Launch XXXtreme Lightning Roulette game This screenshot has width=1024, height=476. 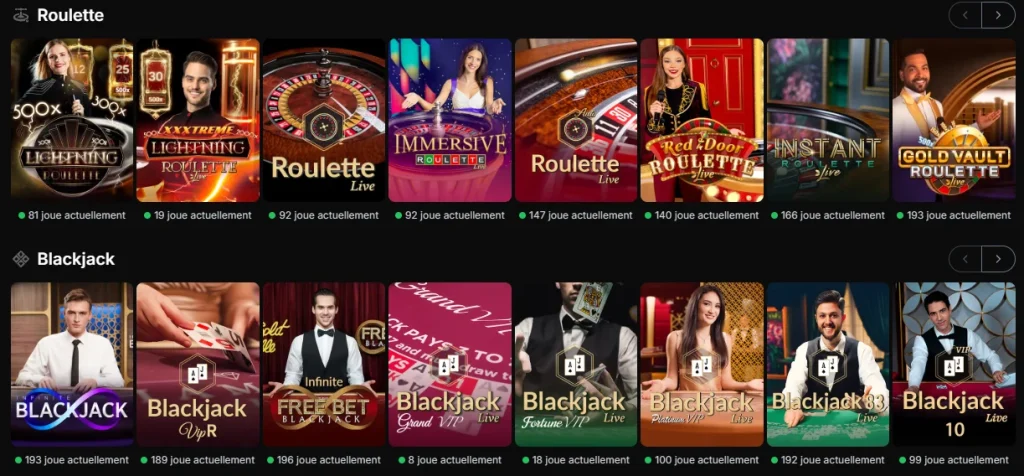click(198, 120)
